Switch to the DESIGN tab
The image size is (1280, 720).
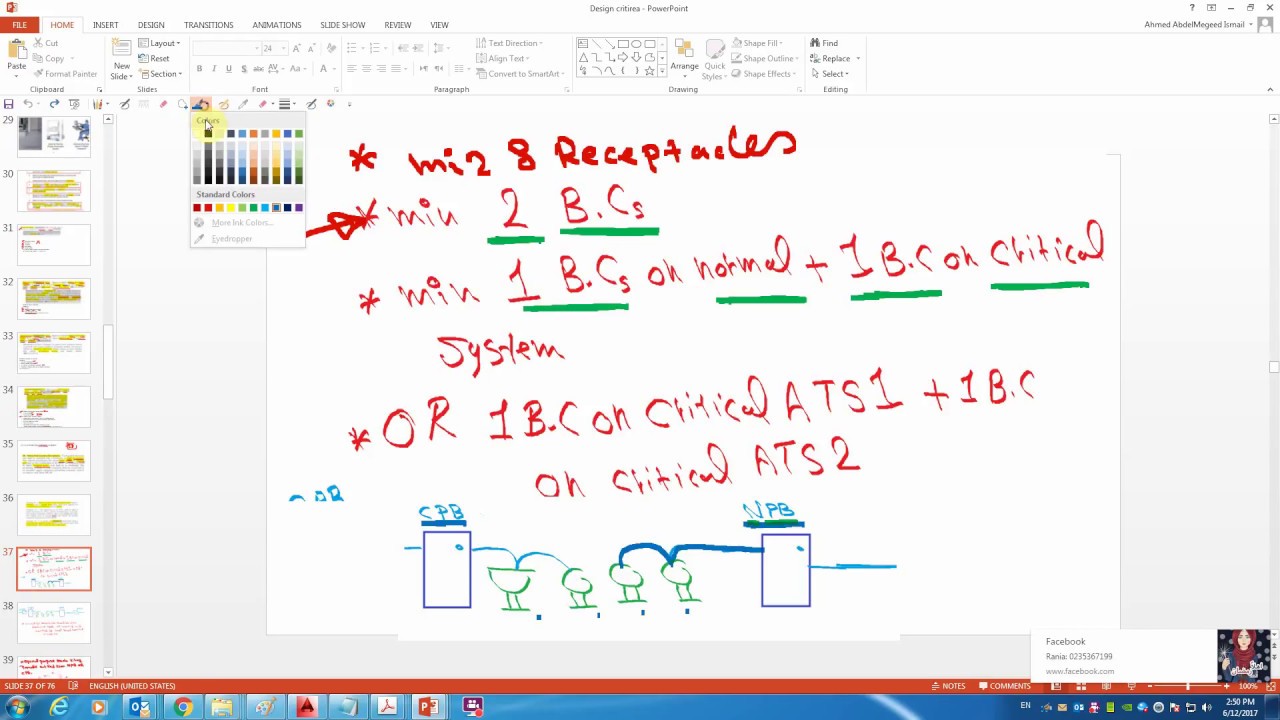pyautogui.click(x=151, y=24)
